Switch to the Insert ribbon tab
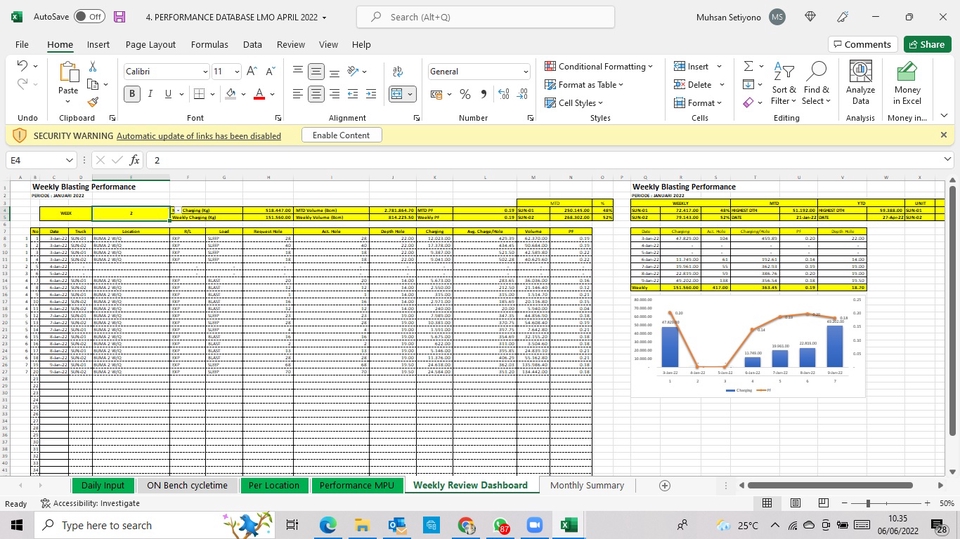960x539 pixels. [98, 45]
